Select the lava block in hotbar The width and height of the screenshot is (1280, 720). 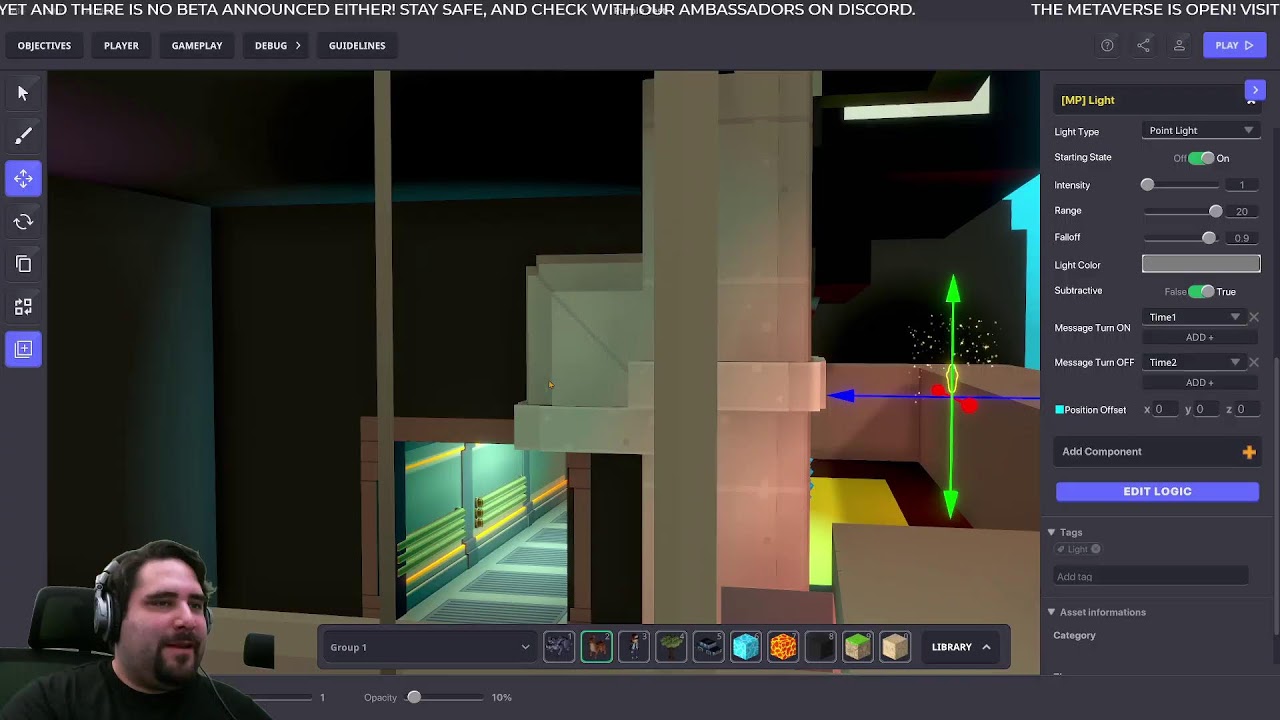[783, 647]
